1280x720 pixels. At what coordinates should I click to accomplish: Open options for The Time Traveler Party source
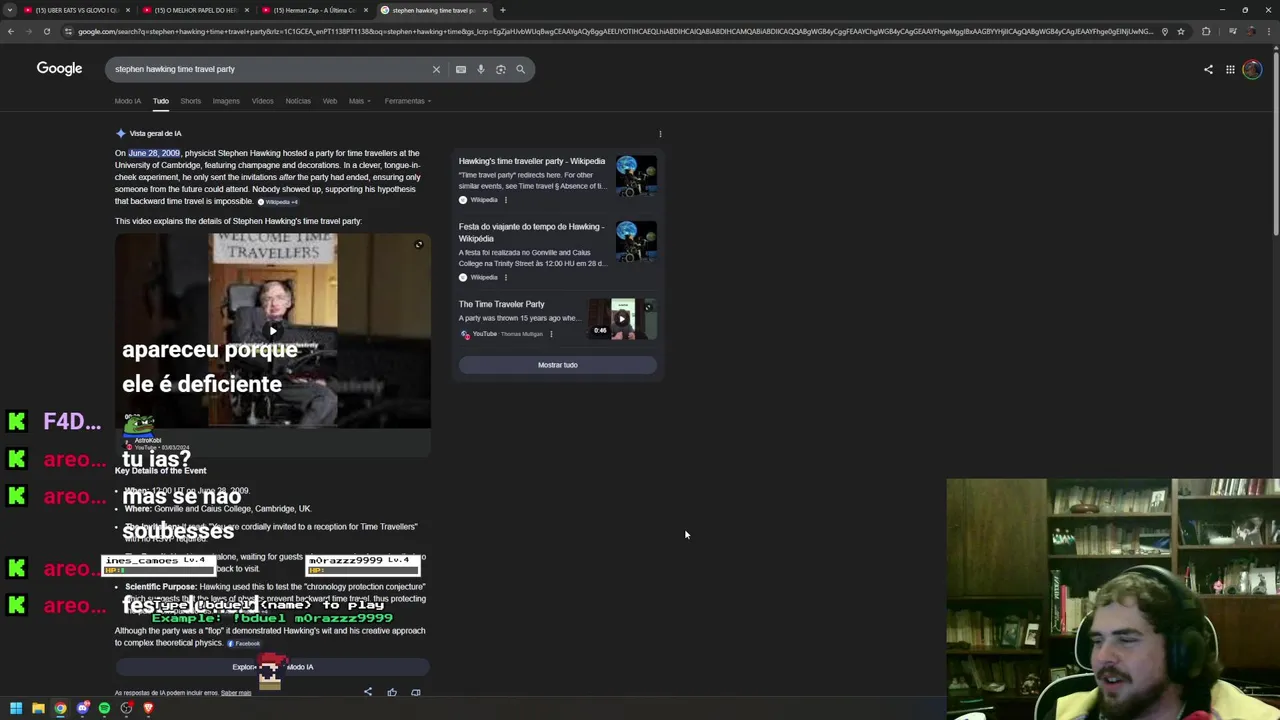551,334
